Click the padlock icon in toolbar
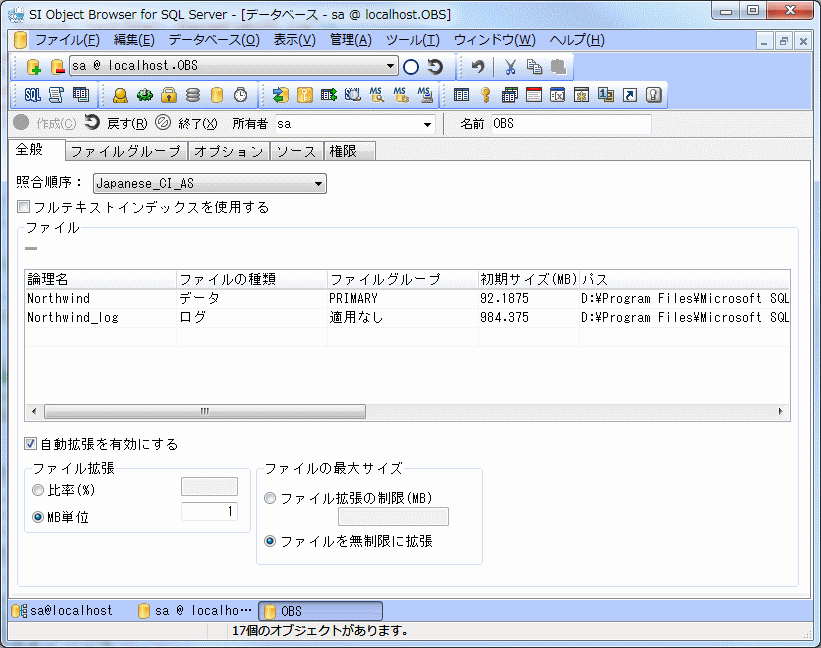 [x=169, y=95]
